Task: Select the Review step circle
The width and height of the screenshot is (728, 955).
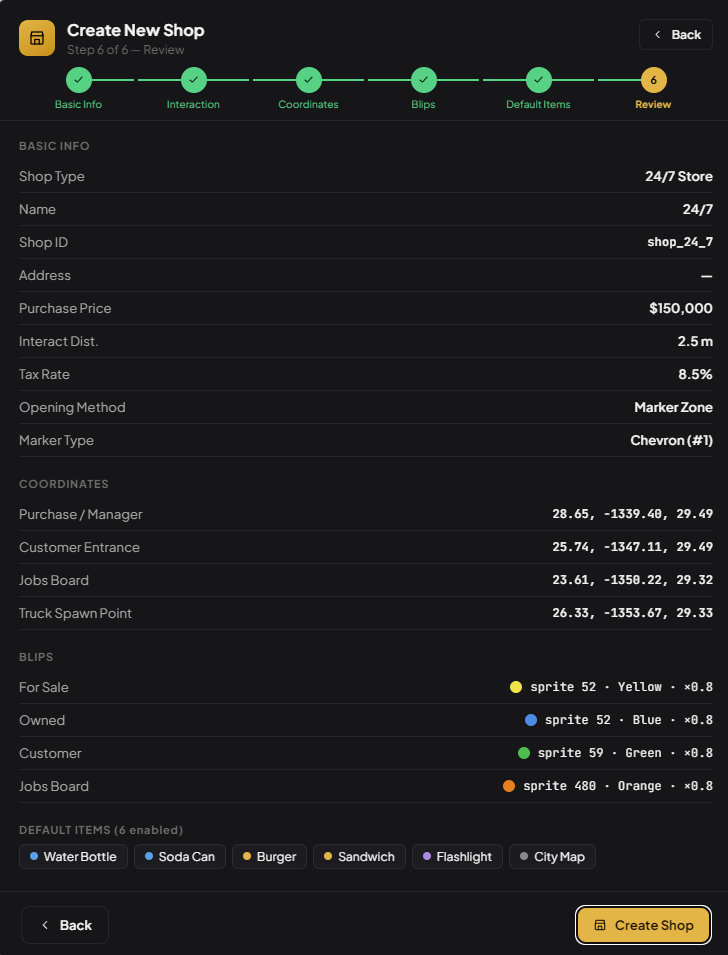Action: [654, 80]
